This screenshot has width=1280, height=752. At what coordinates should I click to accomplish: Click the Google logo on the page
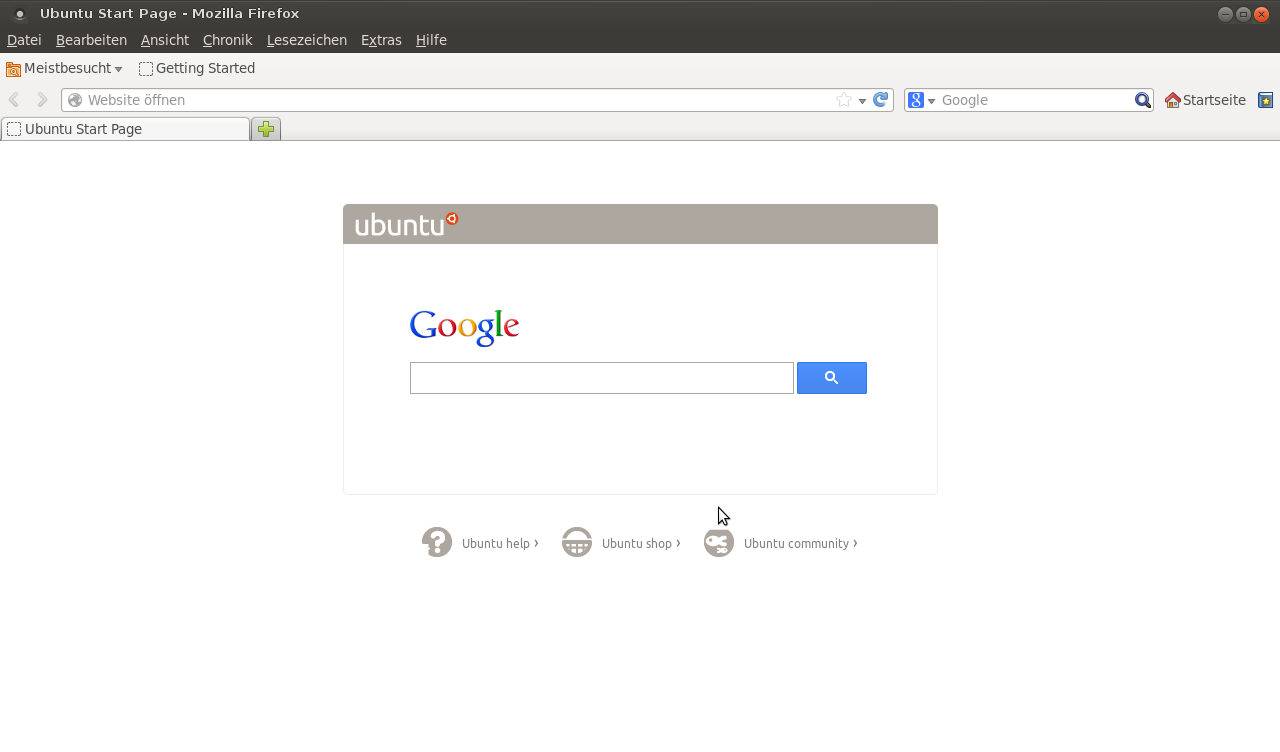click(x=465, y=327)
